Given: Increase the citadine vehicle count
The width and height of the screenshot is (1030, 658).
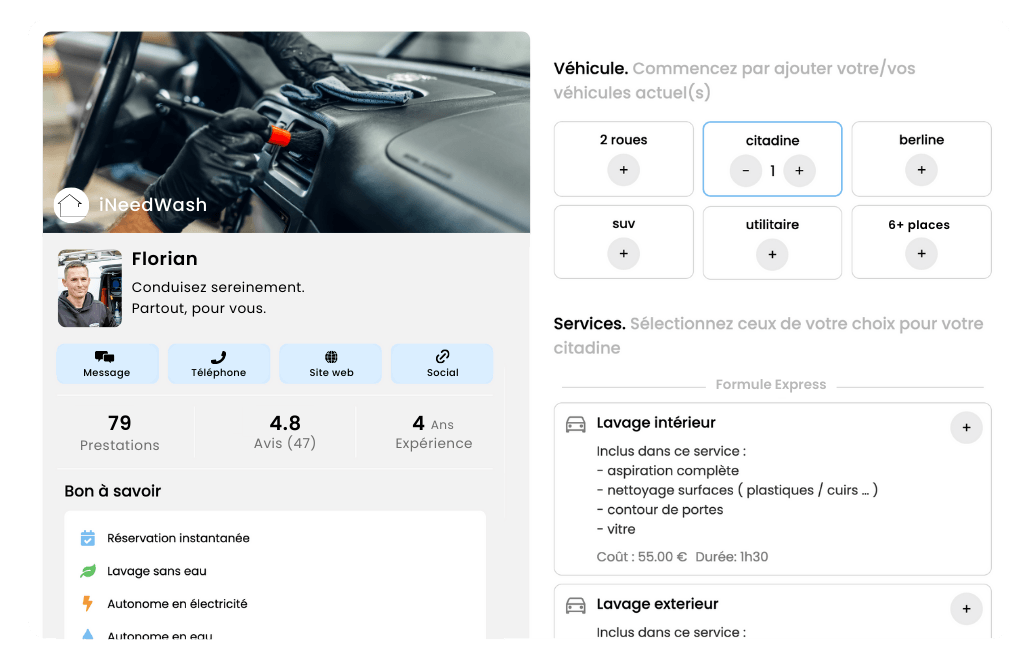Looking at the screenshot, I should pos(799,171).
